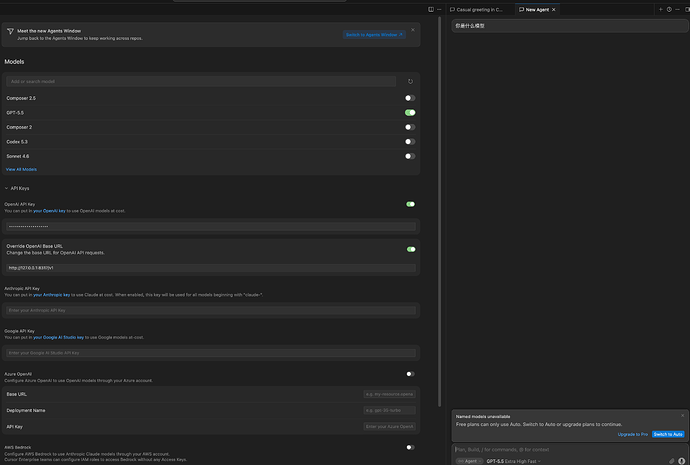
Task: Click the chat prompt input box
Action: click(x=568, y=450)
